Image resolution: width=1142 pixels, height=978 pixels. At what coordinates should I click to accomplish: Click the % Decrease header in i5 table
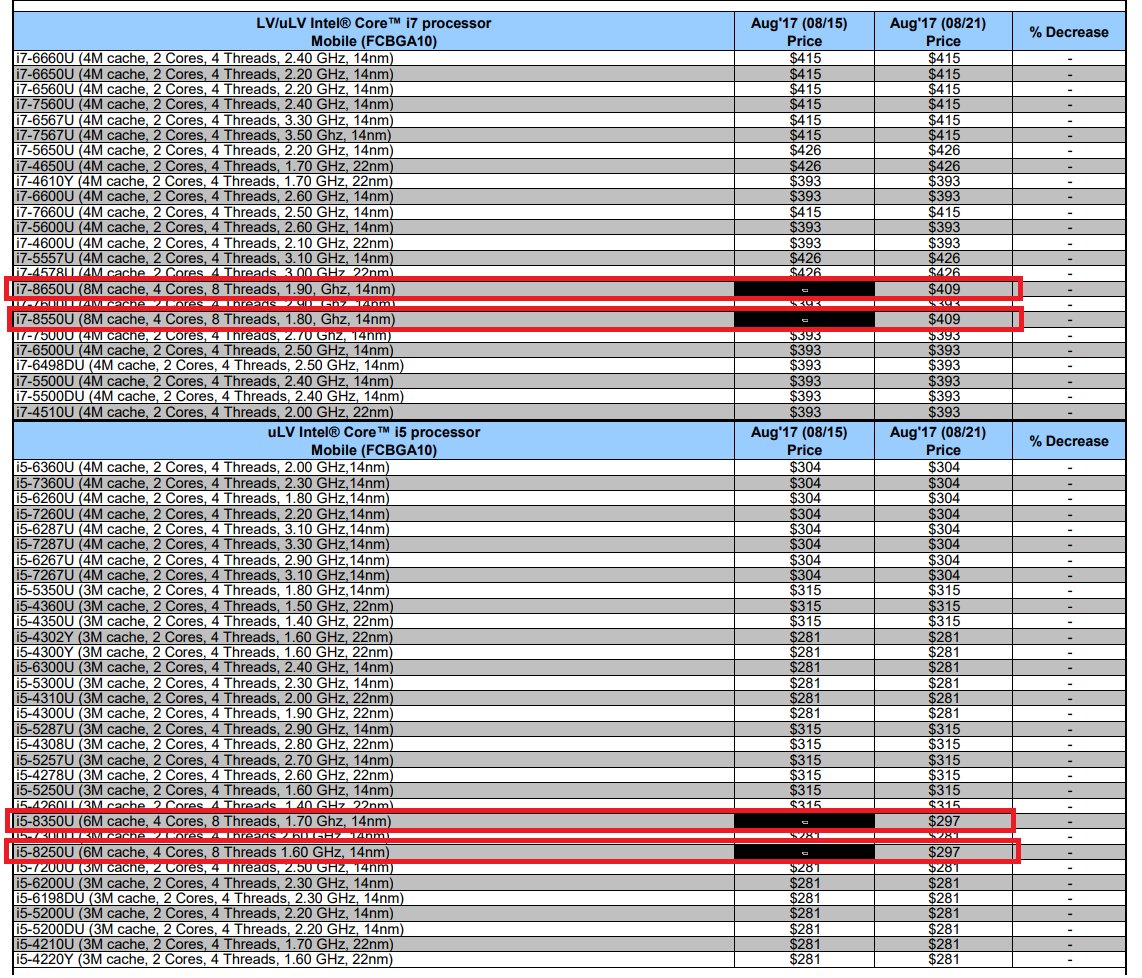1068,441
